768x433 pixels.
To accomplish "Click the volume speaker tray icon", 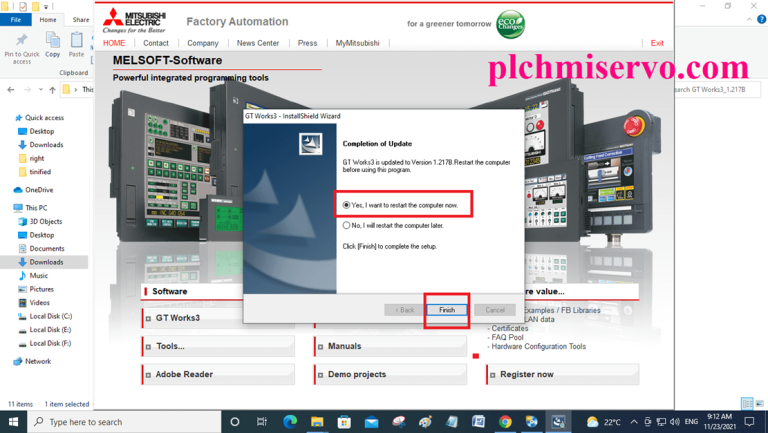I will pyautogui.click(x=675, y=422).
